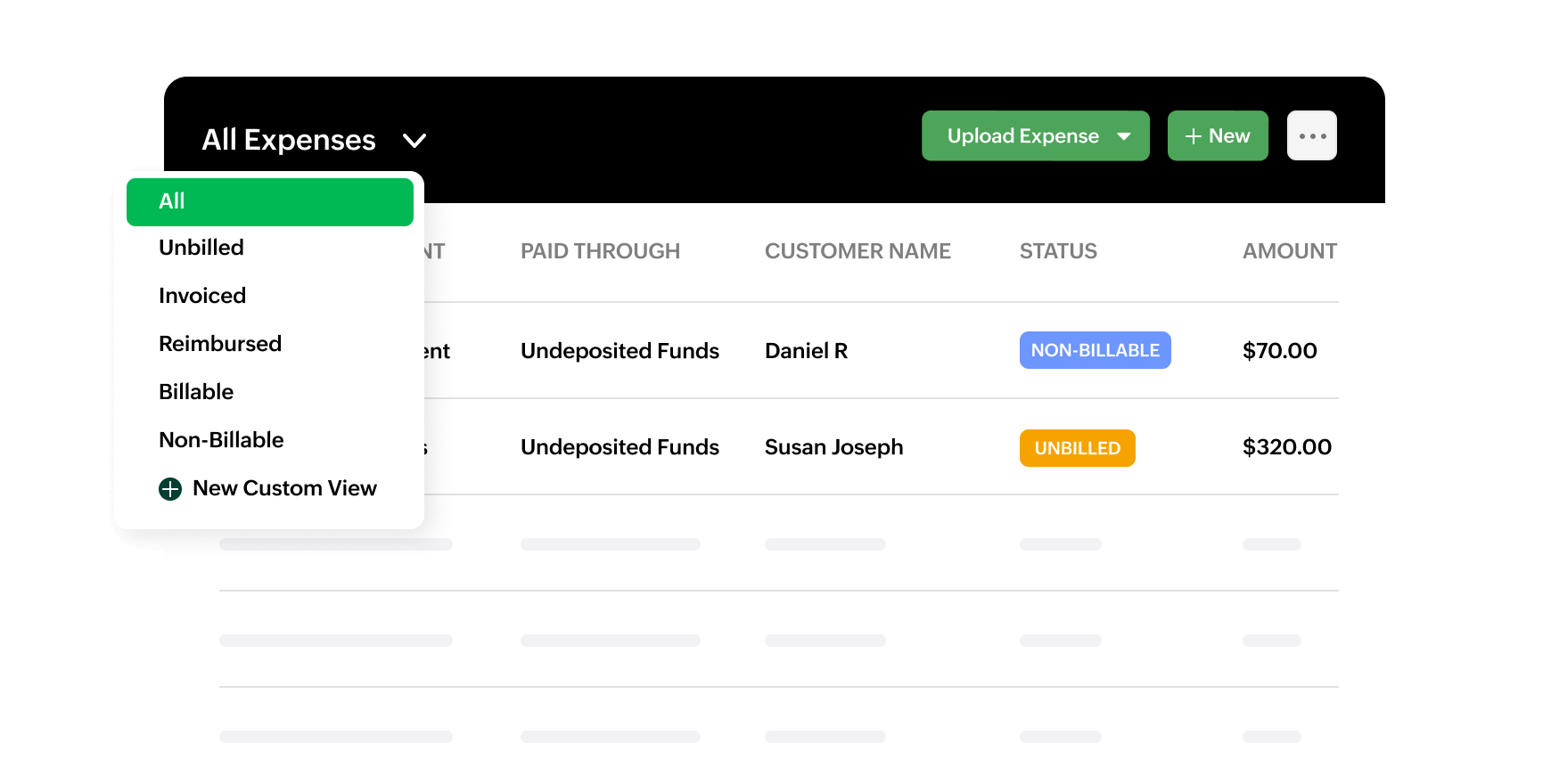
Task: Open New Custom View
Action: pos(284,488)
